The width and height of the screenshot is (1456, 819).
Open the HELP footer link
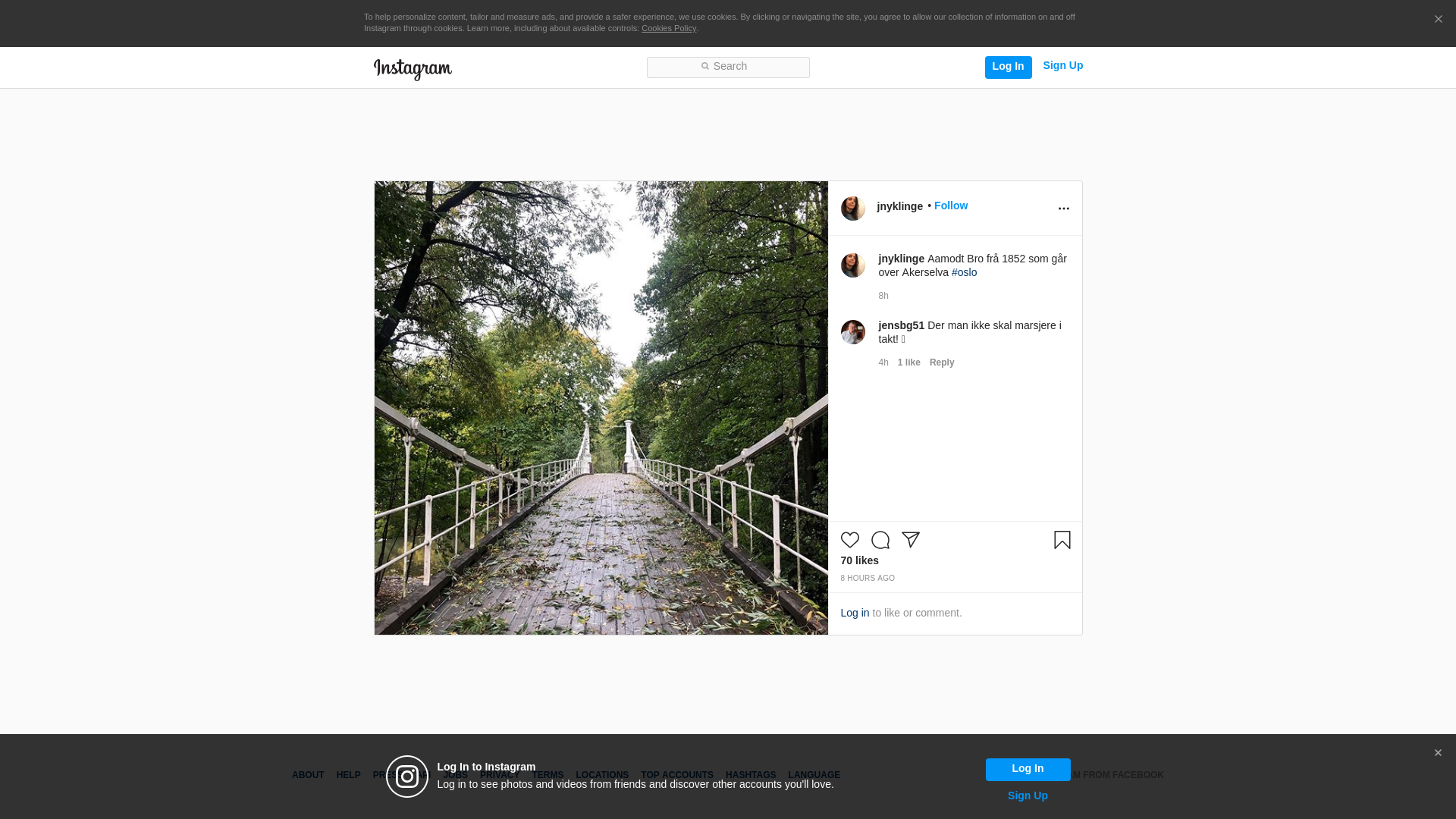pos(348,775)
